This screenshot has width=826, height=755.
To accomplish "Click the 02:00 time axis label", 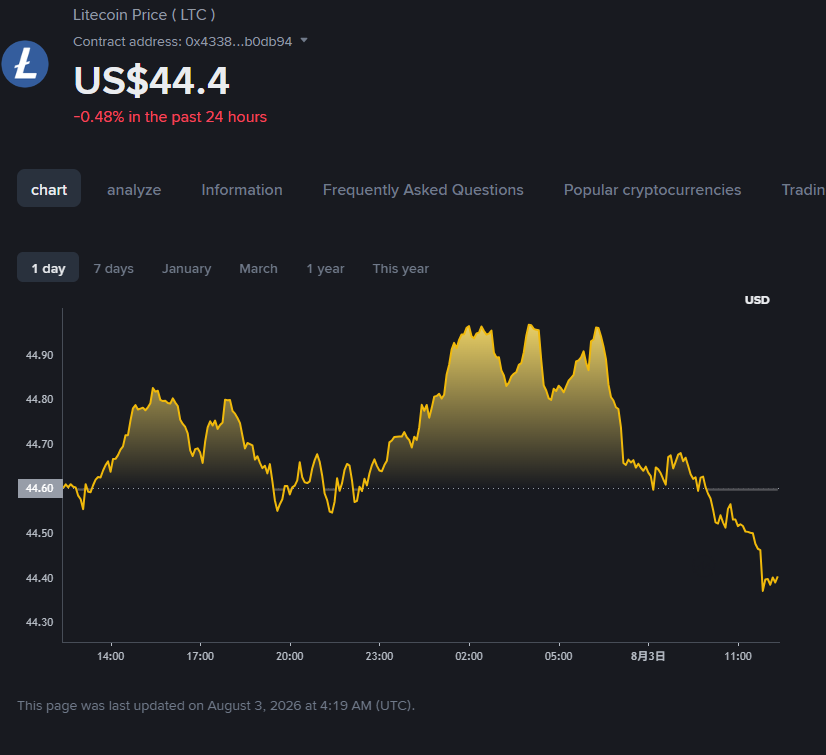I will [469, 656].
